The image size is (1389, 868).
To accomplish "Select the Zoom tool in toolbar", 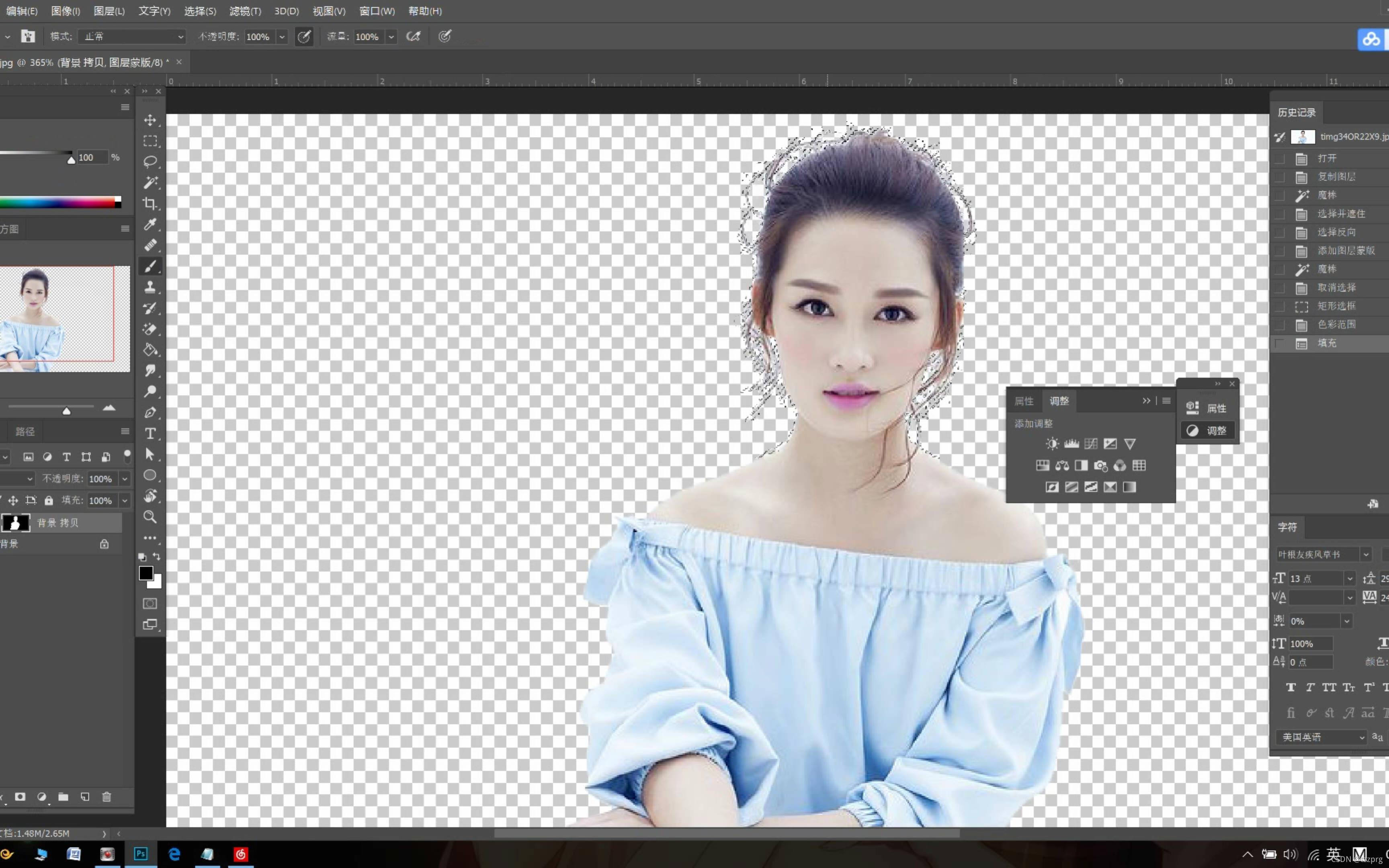I will 150,517.
